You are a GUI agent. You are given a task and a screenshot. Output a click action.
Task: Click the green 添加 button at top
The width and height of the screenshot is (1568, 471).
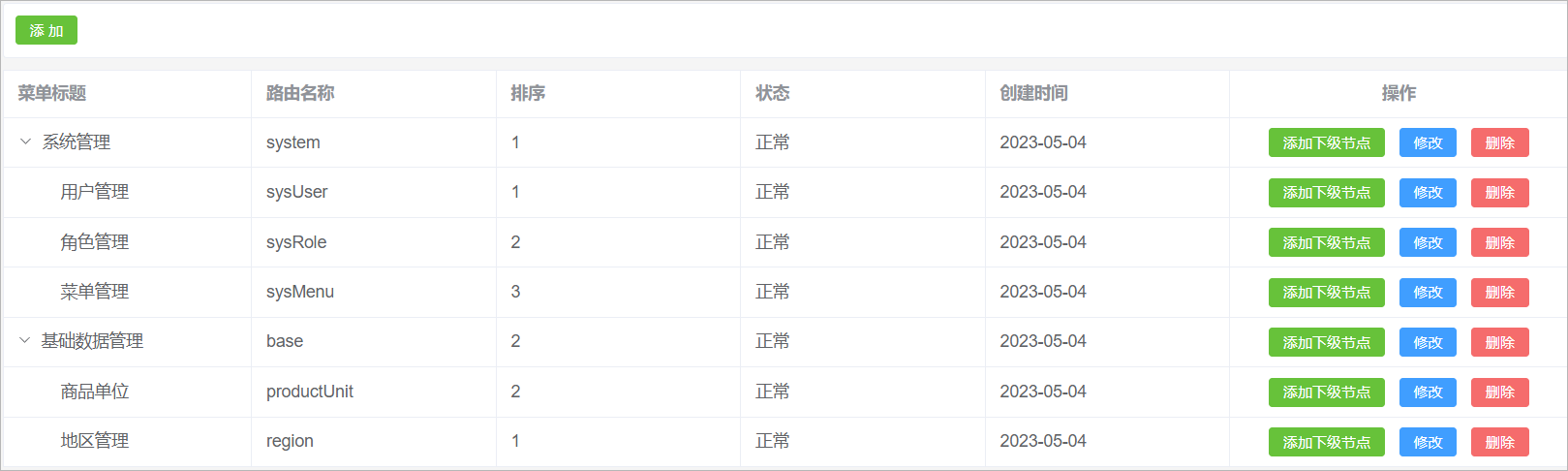point(46,30)
